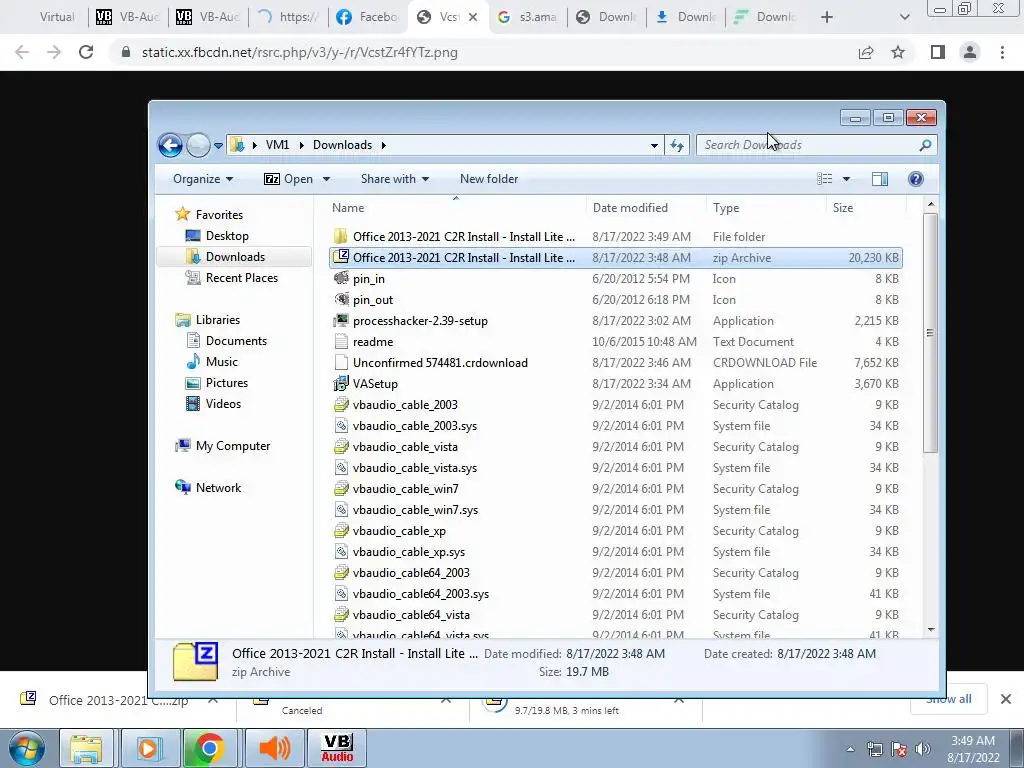The height and width of the screenshot is (768, 1024).
Task: Select the readme text document
Action: (x=372, y=342)
